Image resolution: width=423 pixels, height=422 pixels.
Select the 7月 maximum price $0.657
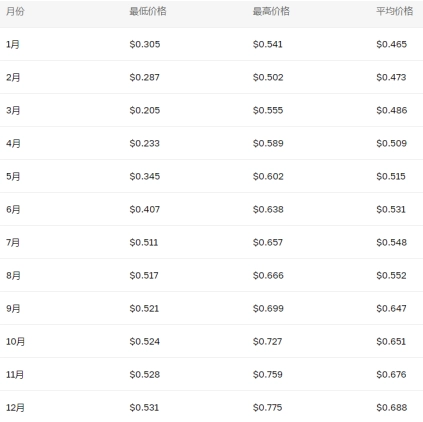(x=268, y=242)
